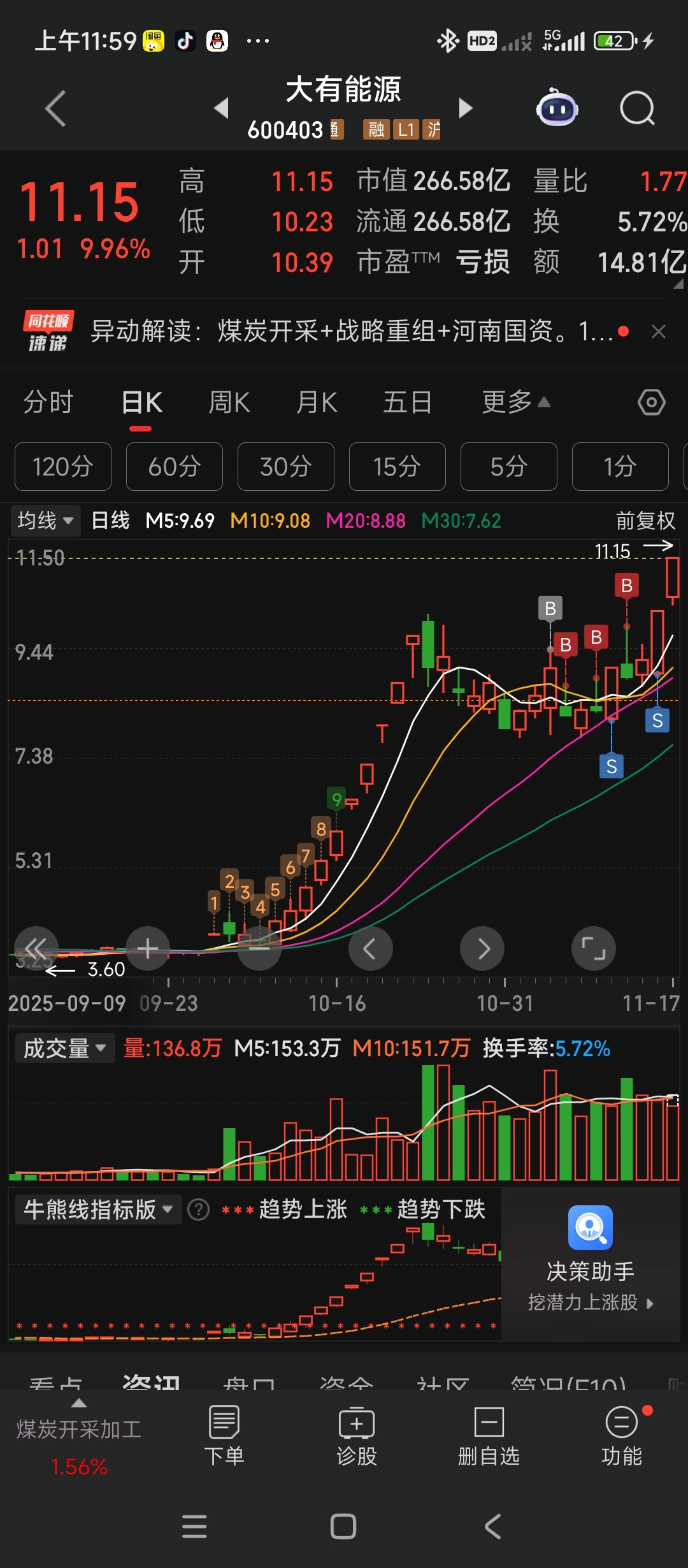Tap the 大有能源 stock title
Image resolution: width=688 pixels, height=1568 pixels.
point(343,89)
